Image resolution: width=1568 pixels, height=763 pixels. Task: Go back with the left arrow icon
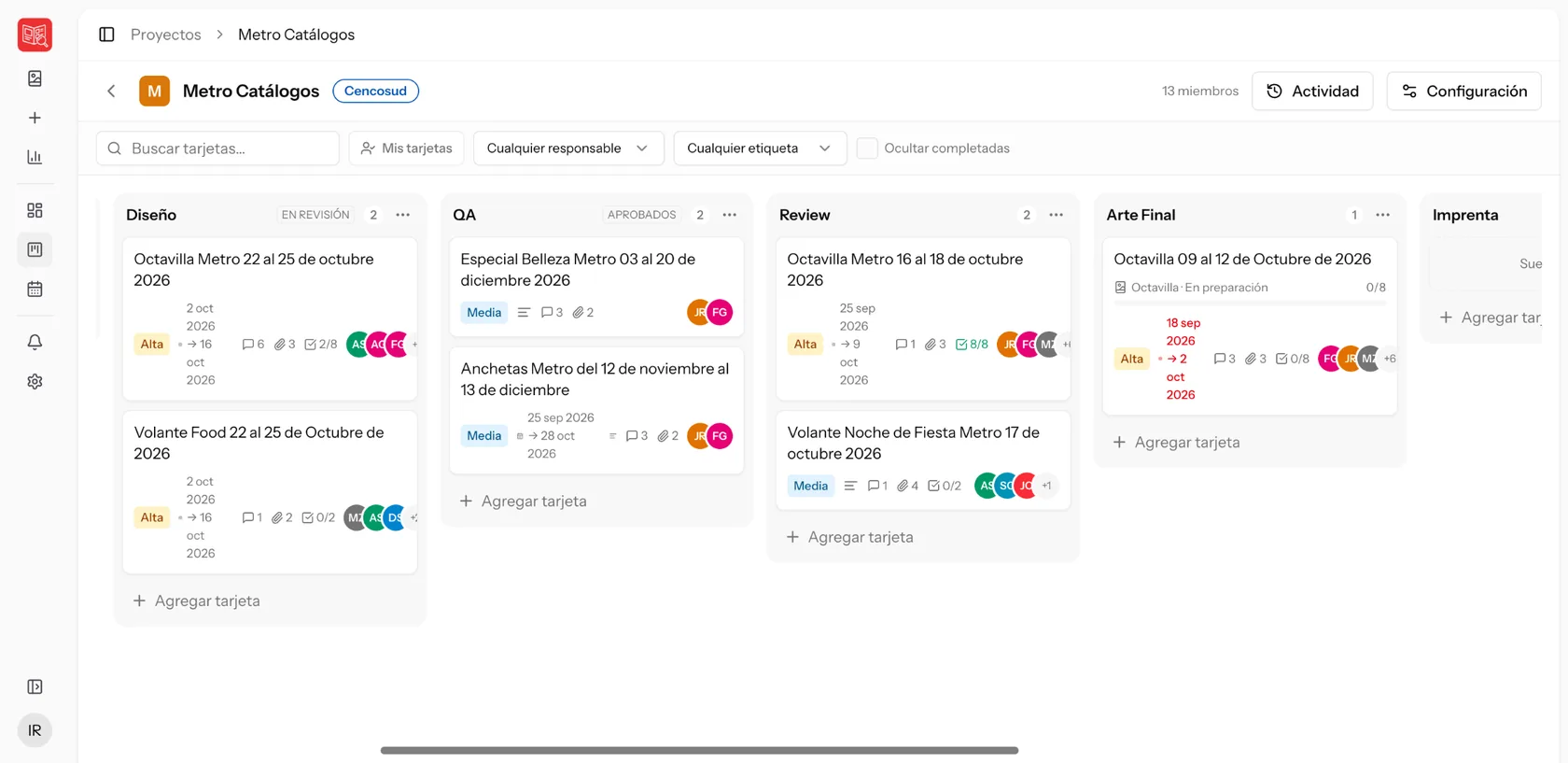point(111,91)
